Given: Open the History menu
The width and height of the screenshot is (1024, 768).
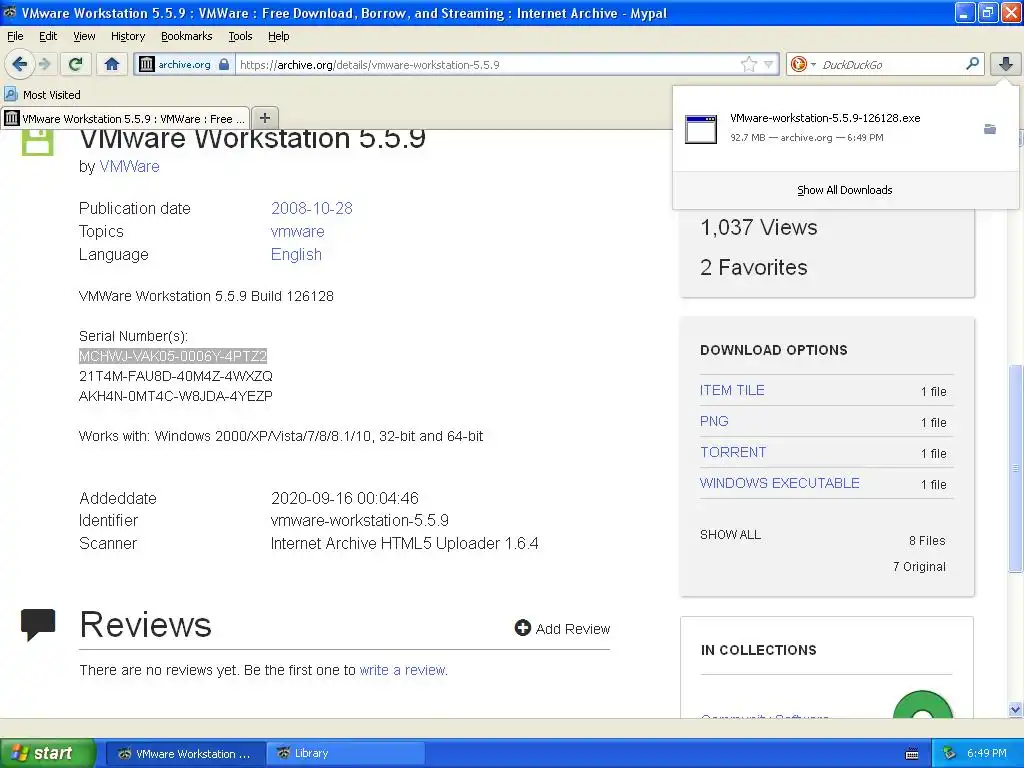Looking at the screenshot, I should (127, 36).
